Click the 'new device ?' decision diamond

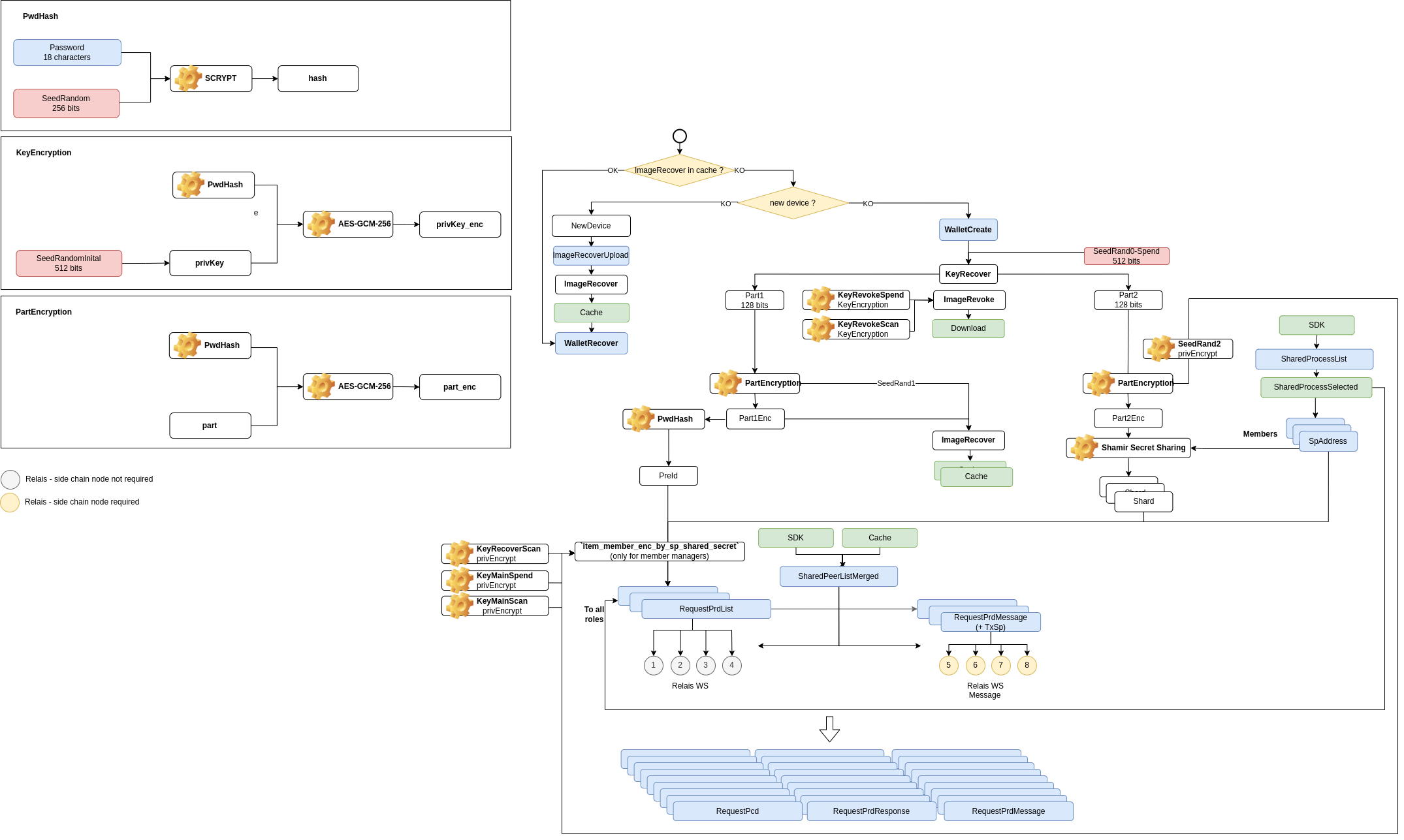(793, 203)
